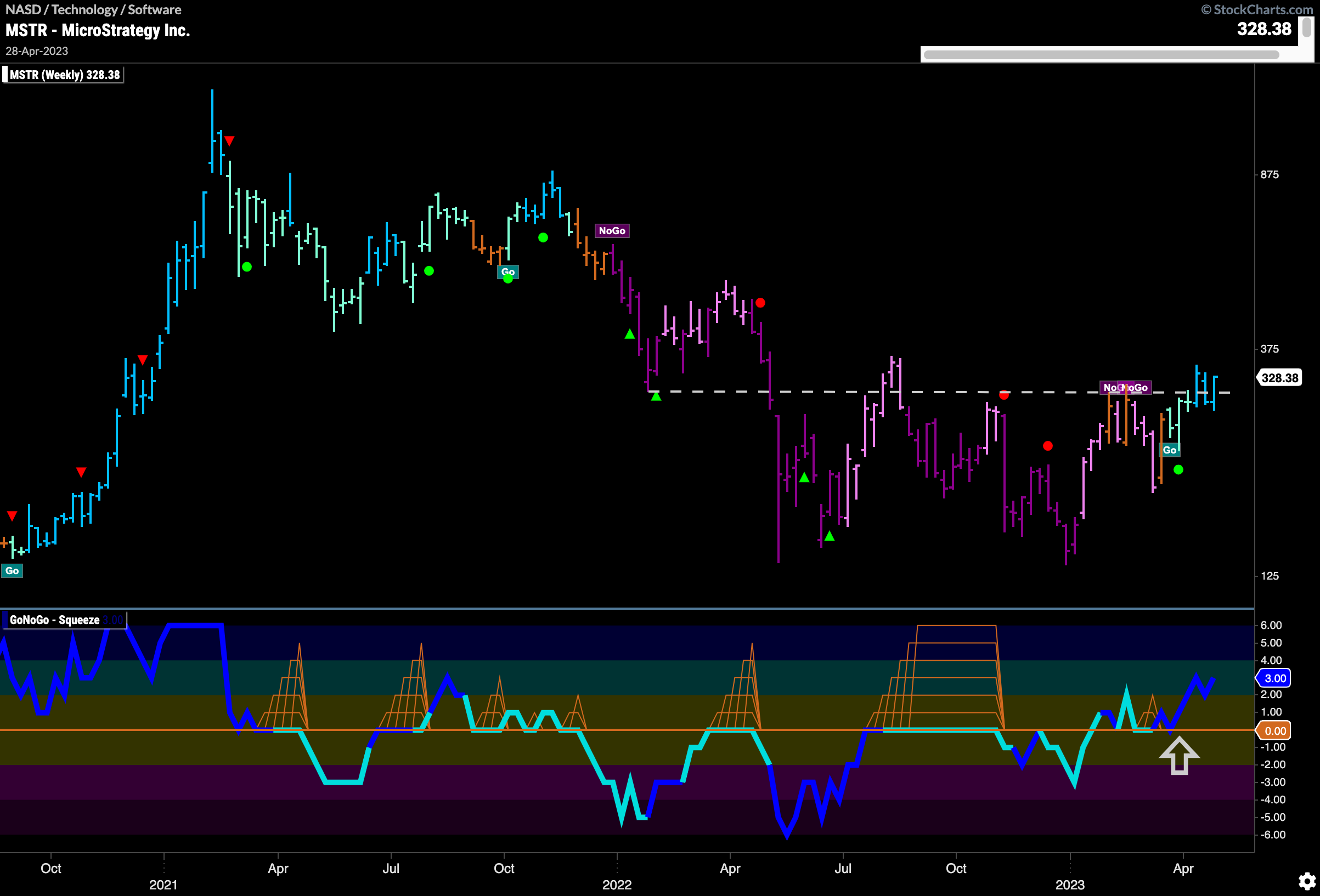Click the 2022 year label on time axis
Image resolution: width=1320 pixels, height=896 pixels.
point(617,884)
